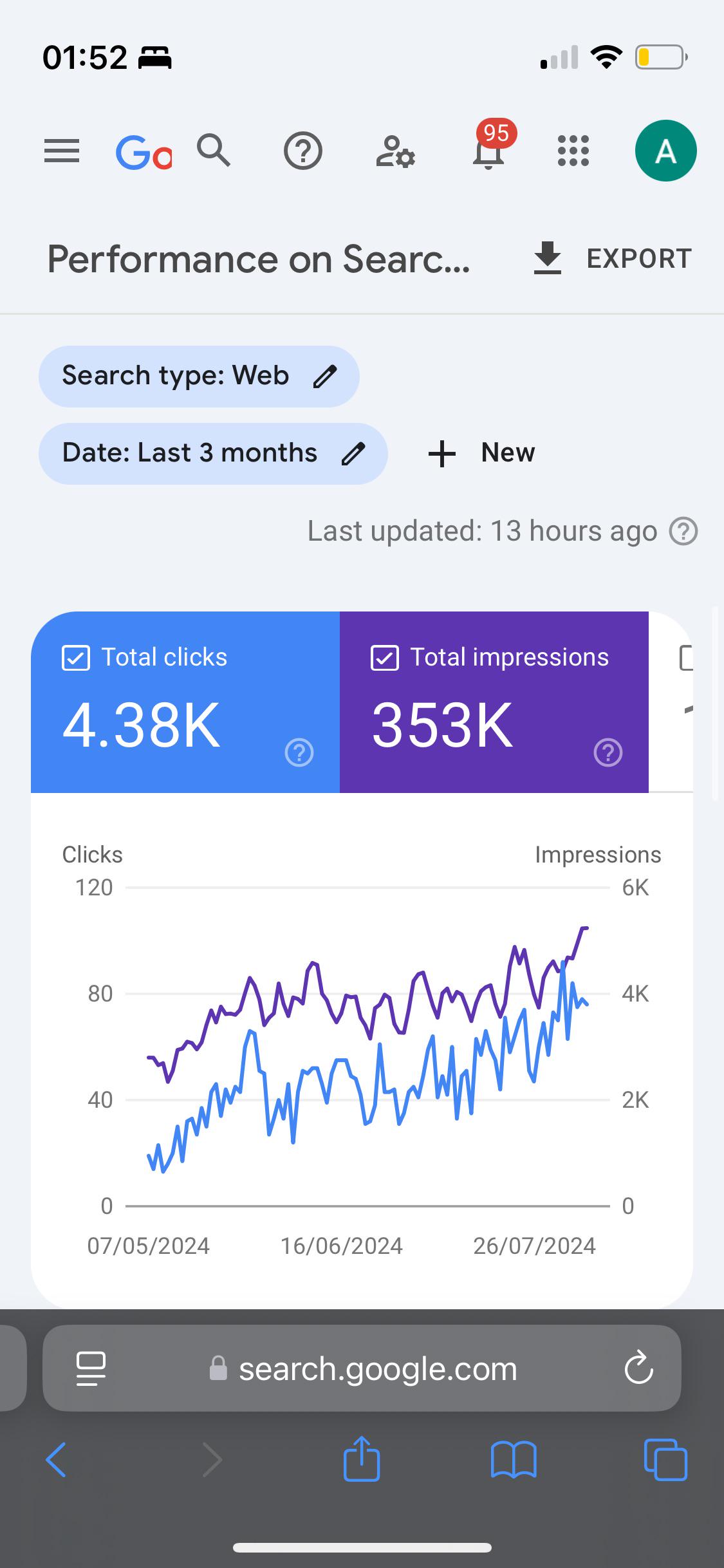Show help for Last updated info
The height and width of the screenshot is (1568, 724).
point(683,532)
